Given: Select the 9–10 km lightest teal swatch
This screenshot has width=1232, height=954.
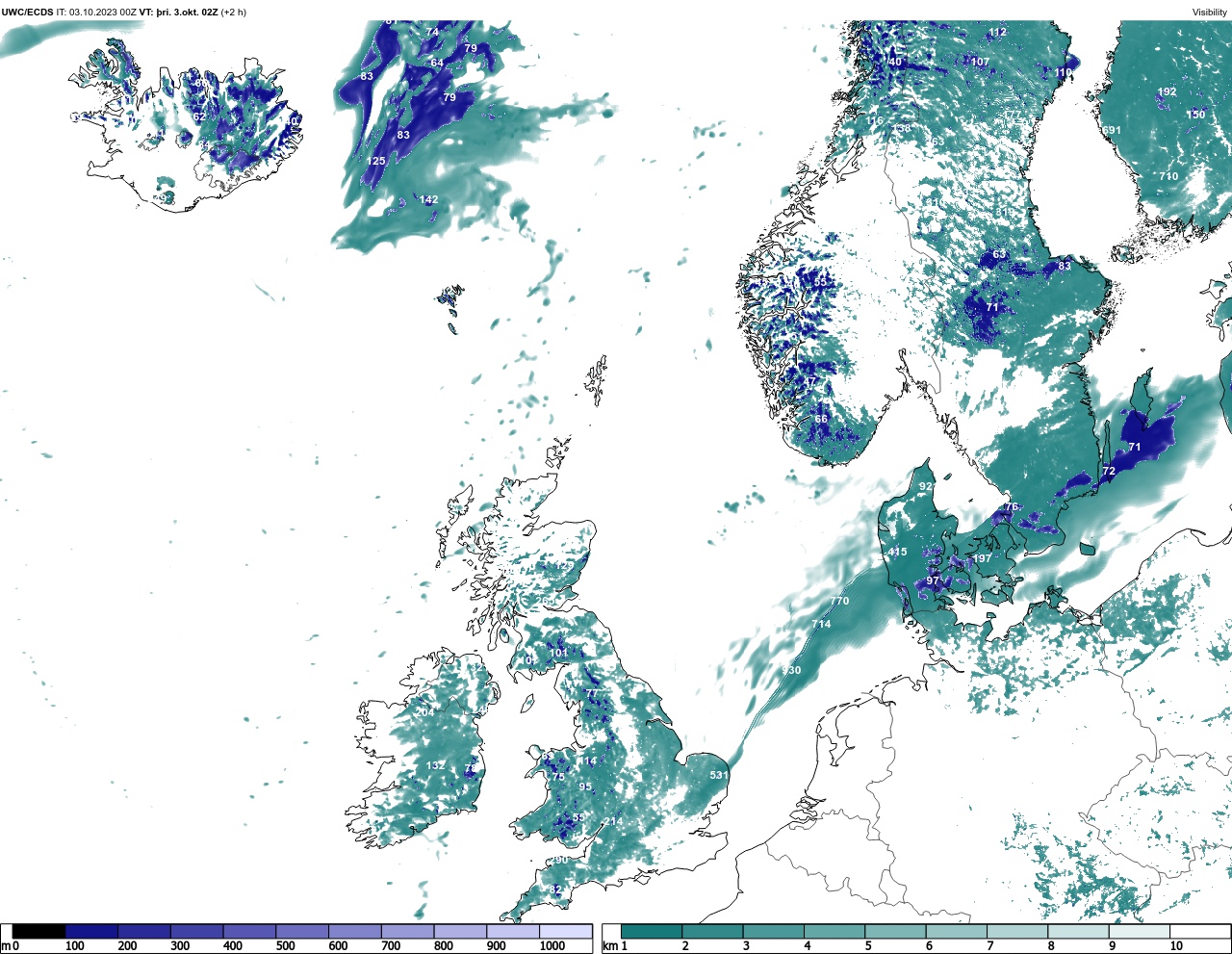Looking at the screenshot, I should [1138, 931].
